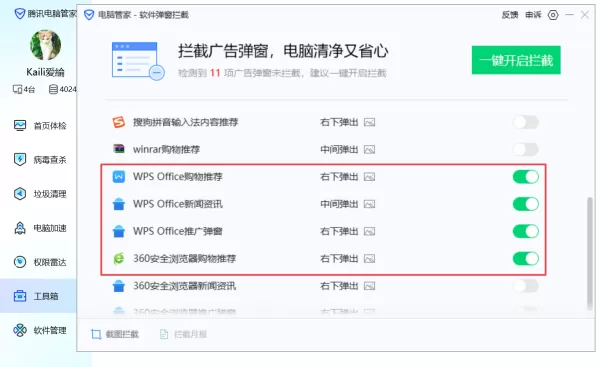Click the 4024 points indicator
600x367 pixels.
pyautogui.click(x=63, y=90)
